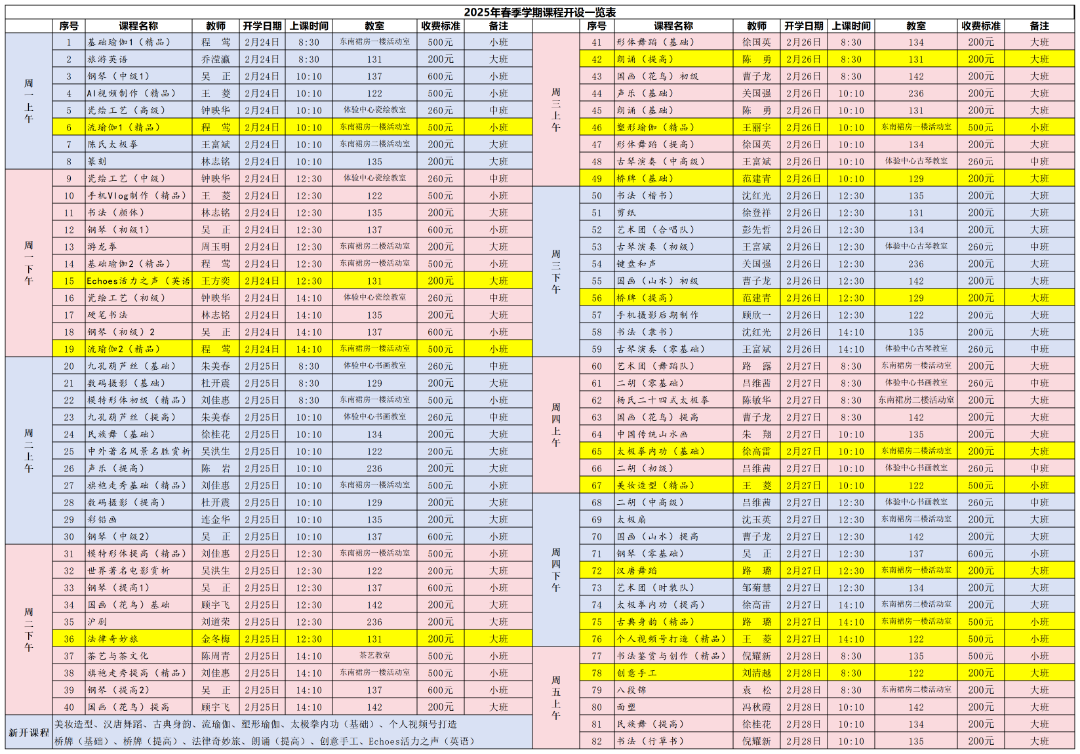Screen dimensions: 1080x754
Task: Click the 新开课程 label cell
Action: click(29, 733)
